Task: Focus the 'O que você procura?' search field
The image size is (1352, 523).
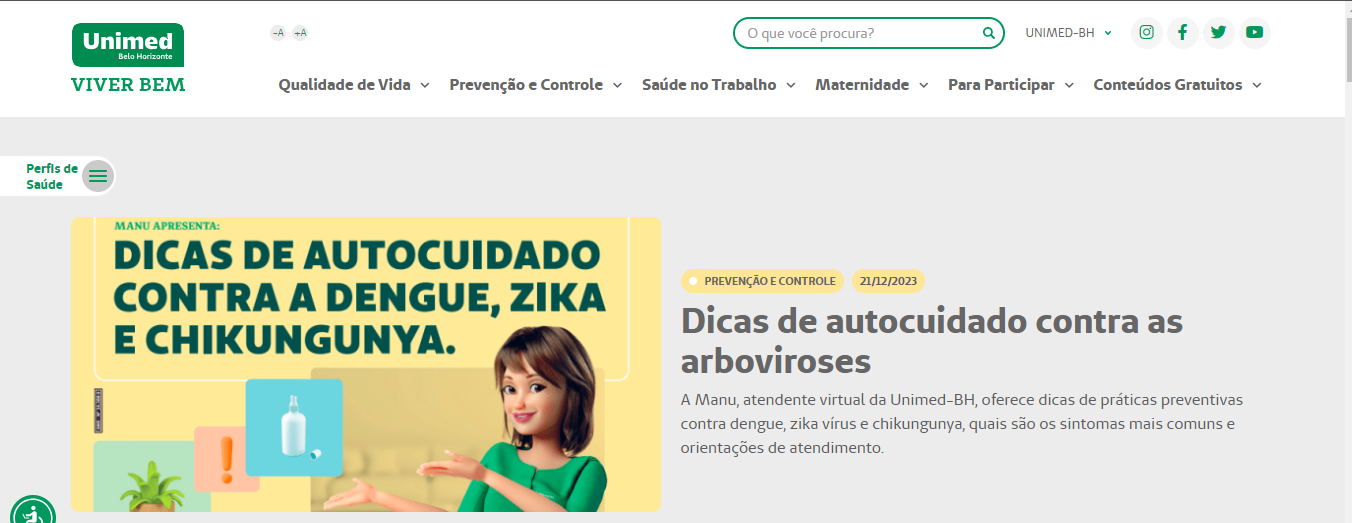Action: [x=861, y=33]
